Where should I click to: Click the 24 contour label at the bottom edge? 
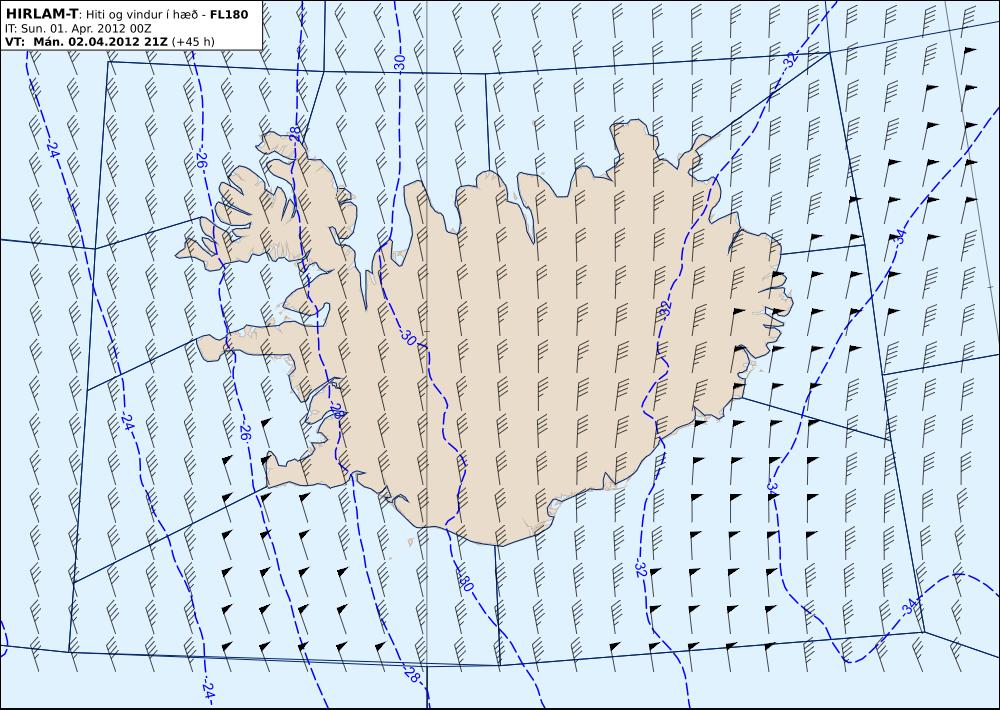(x=208, y=691)
